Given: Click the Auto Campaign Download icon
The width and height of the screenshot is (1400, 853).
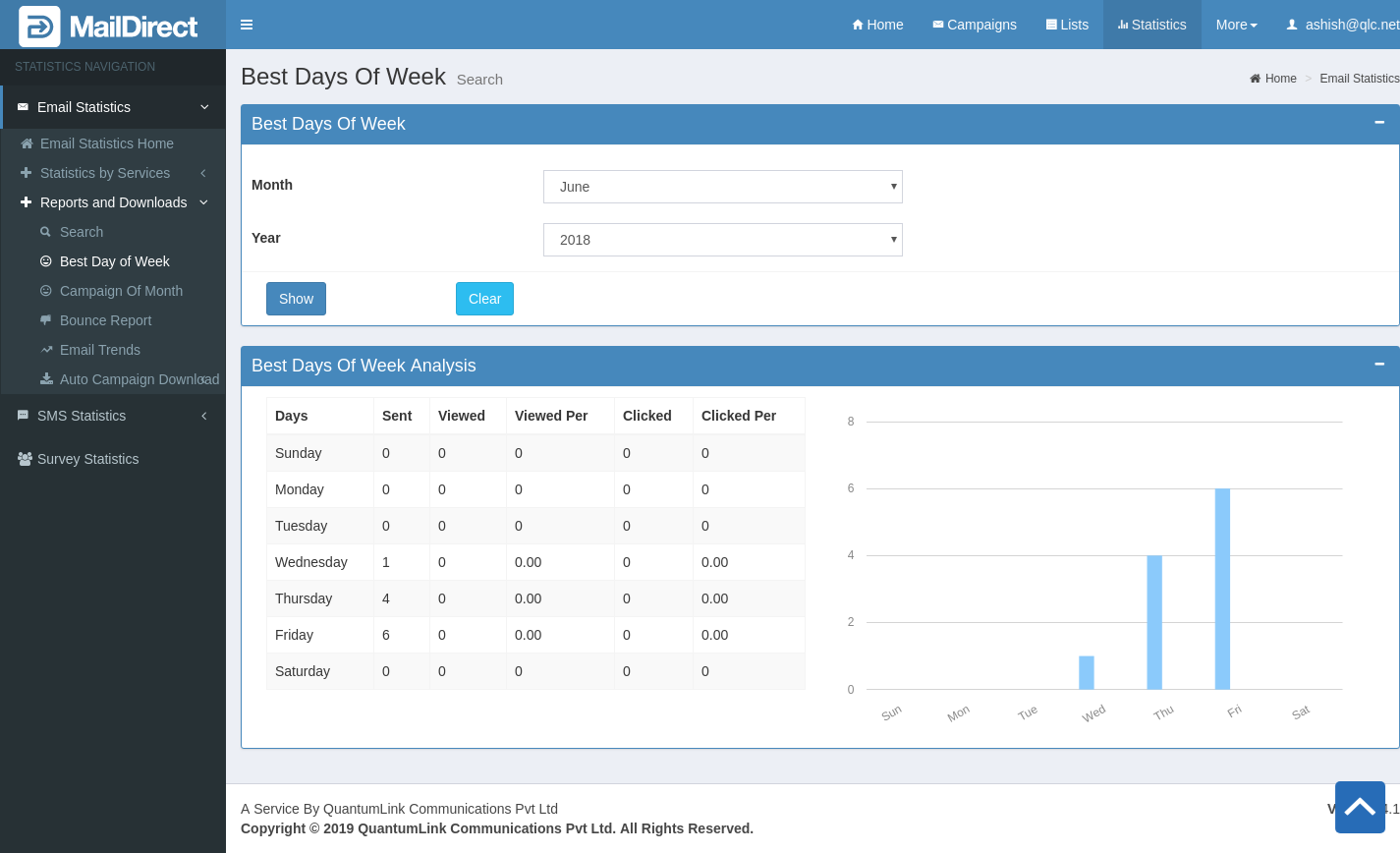Looking at the screenshot, I should (46, 379).
